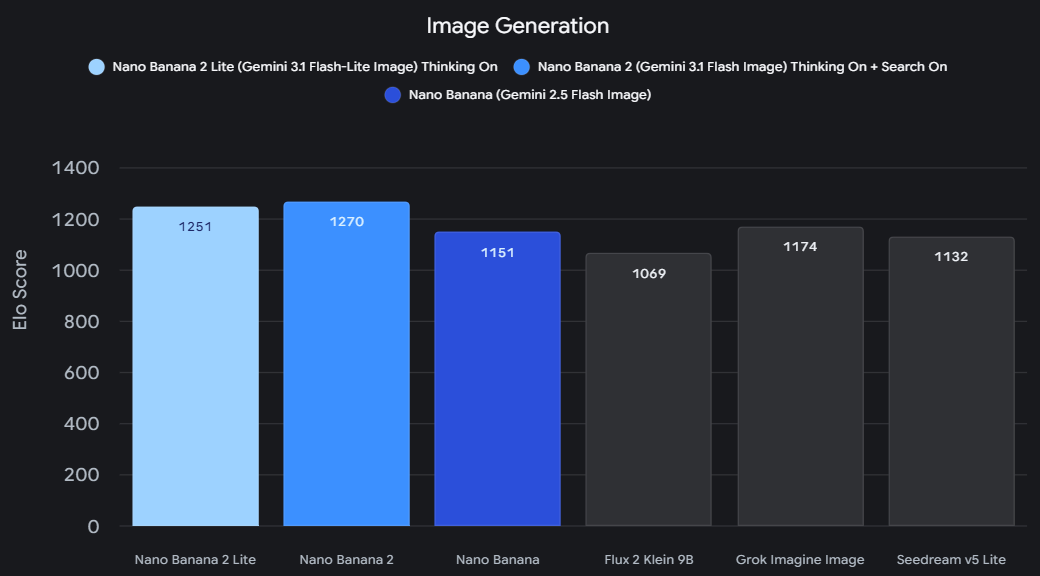The image size is (1040, 576).
Task: Click the x-axis label 'Seedream v5 Lite'
Action: coord(952,559)
